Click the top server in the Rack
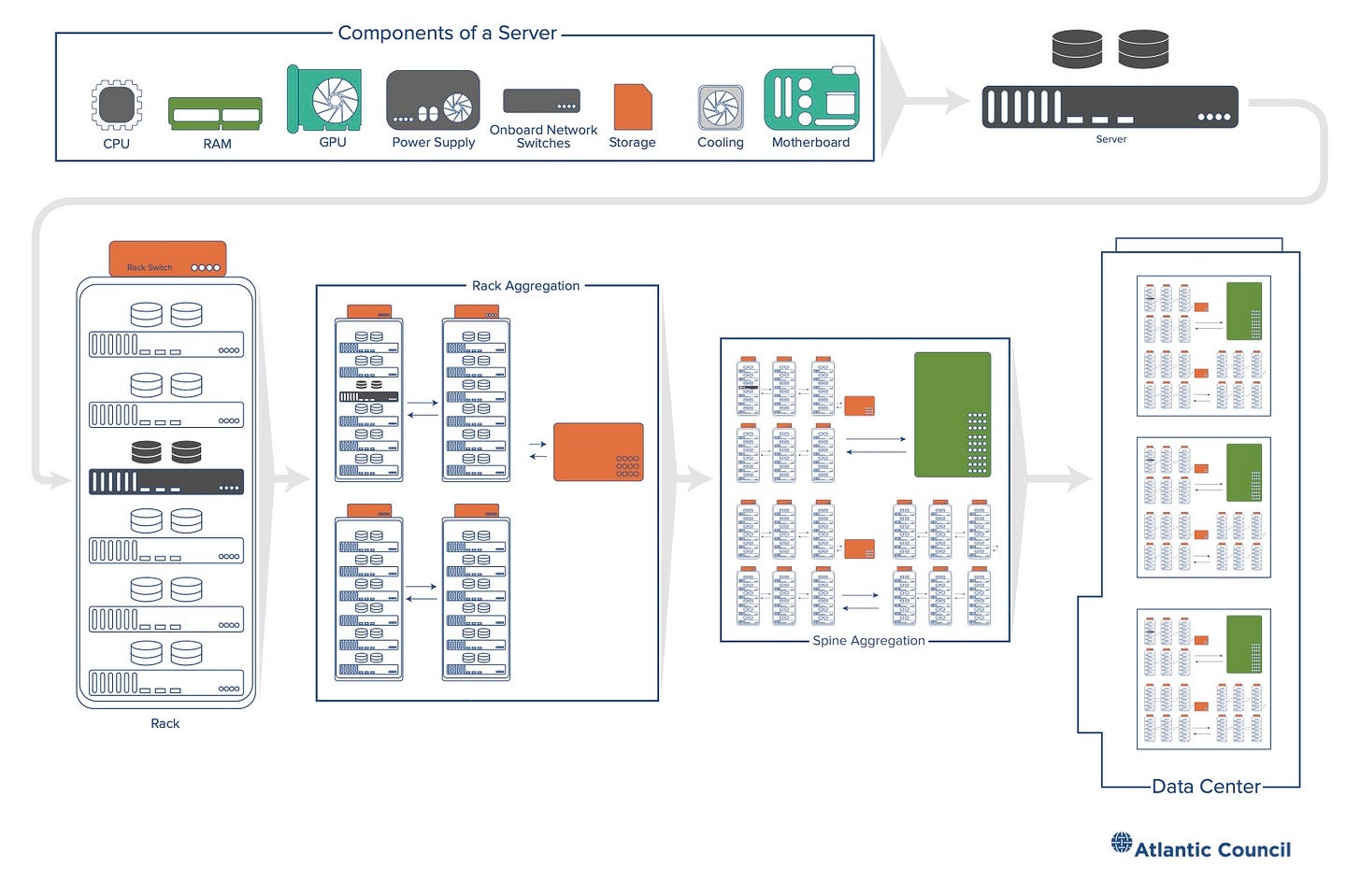Screen dimensions: 1361x896 165,344
